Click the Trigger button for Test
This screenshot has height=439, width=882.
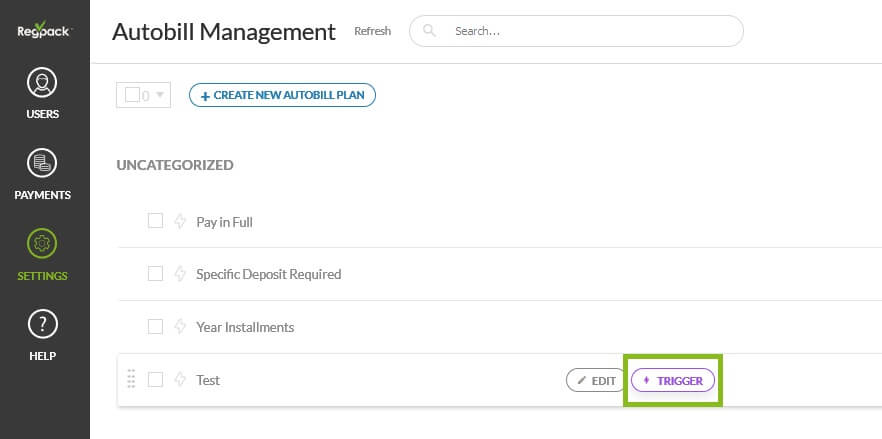click(673, 380)
